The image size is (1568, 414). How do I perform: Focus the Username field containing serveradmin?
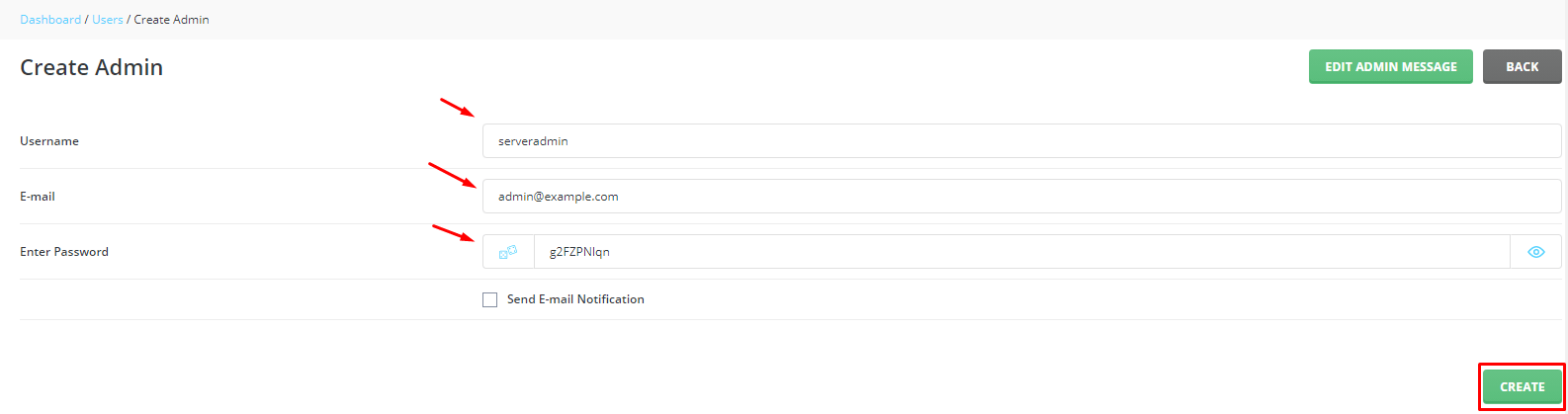(1021, 141)
